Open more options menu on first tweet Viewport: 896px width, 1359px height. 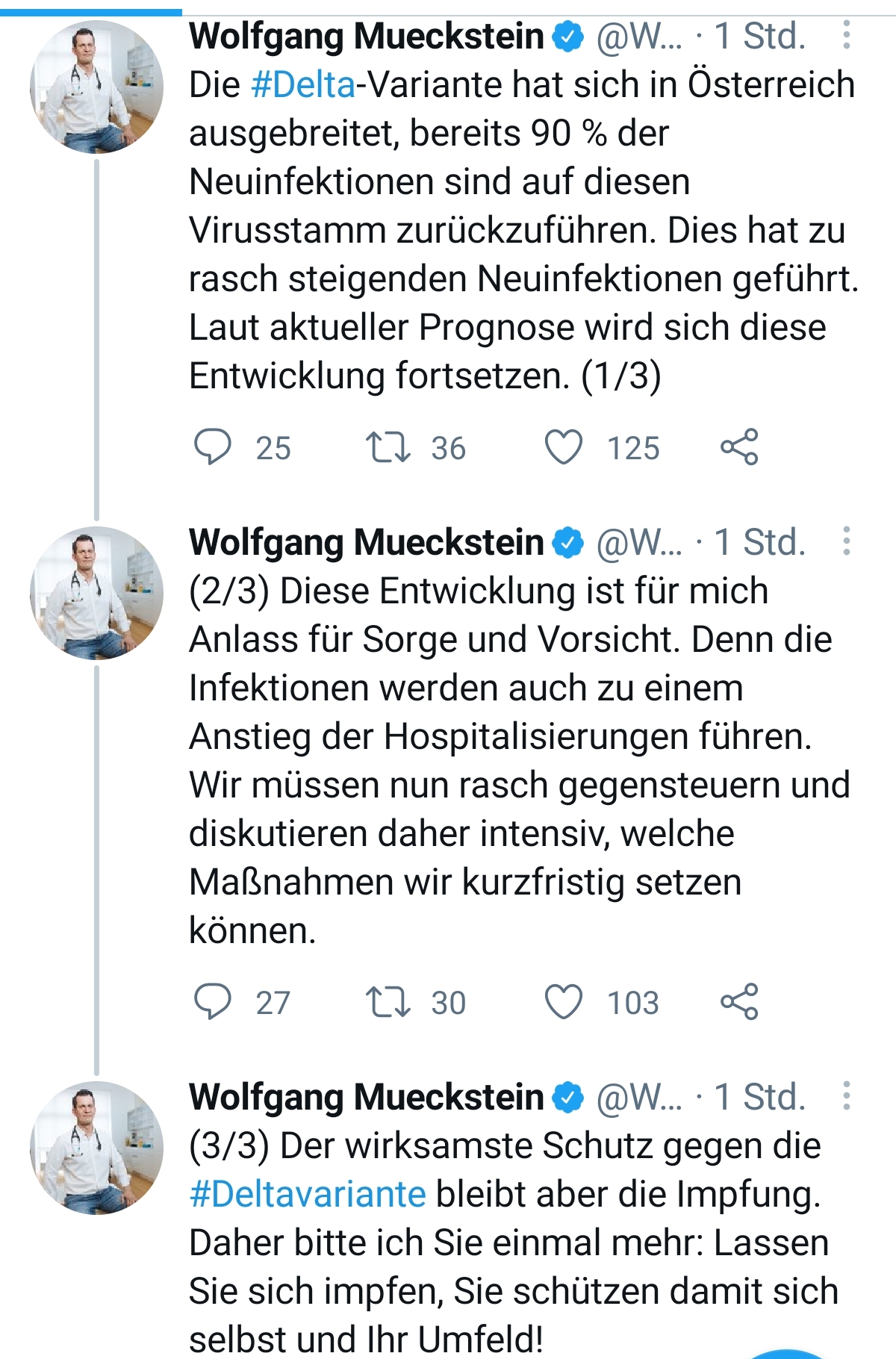[x=846, y=35]
